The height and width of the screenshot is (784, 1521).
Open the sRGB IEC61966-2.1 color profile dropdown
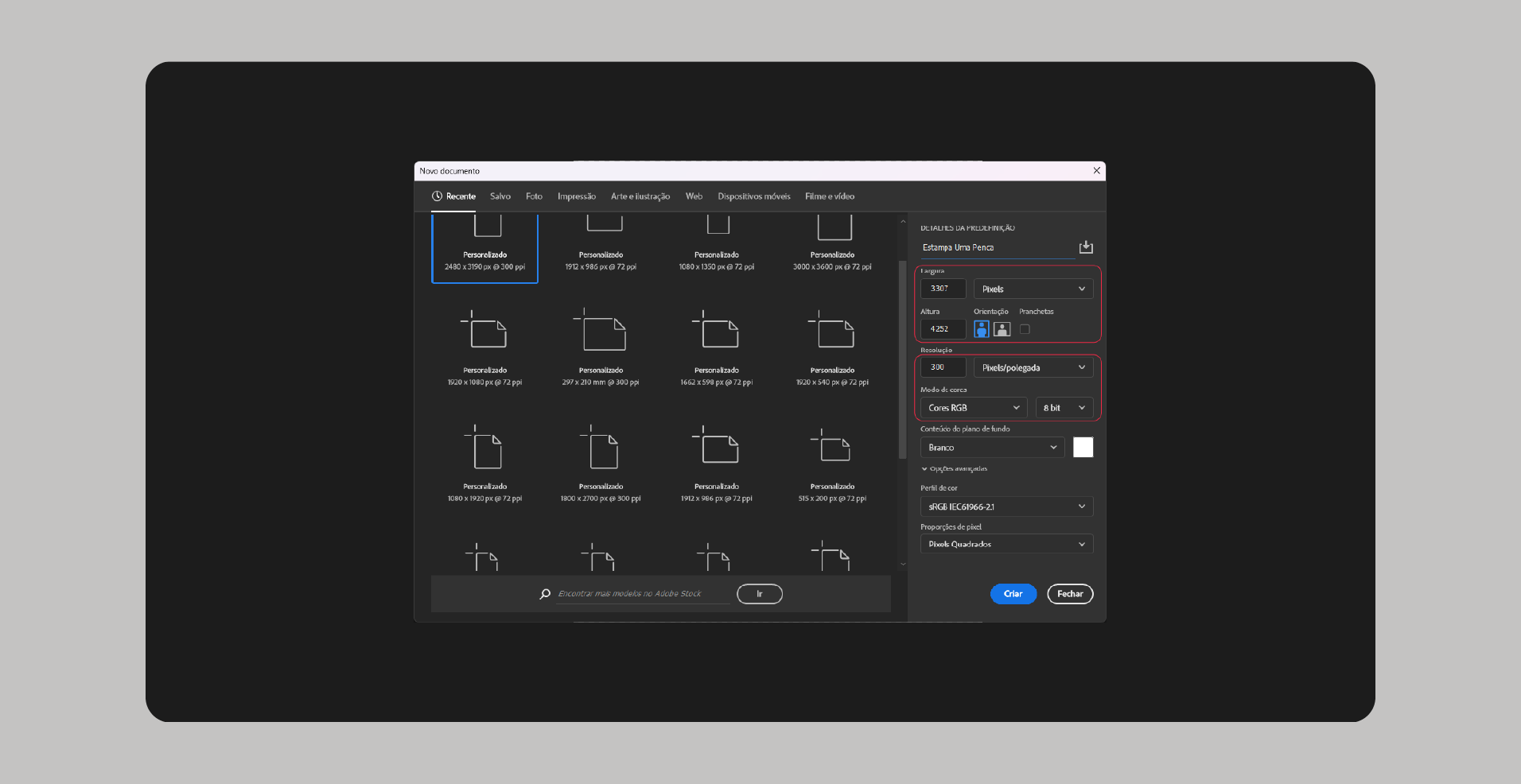[x=1006, y=506]
